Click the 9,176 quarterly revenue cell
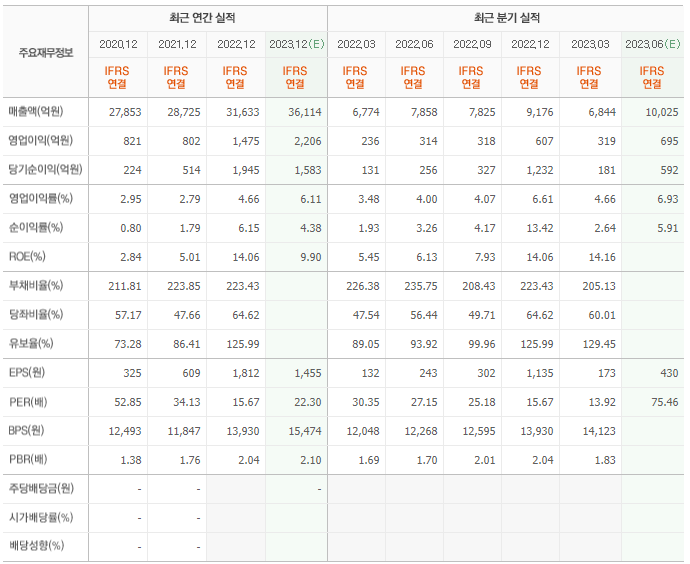The image size is (690, 564). tap(540, 112)
